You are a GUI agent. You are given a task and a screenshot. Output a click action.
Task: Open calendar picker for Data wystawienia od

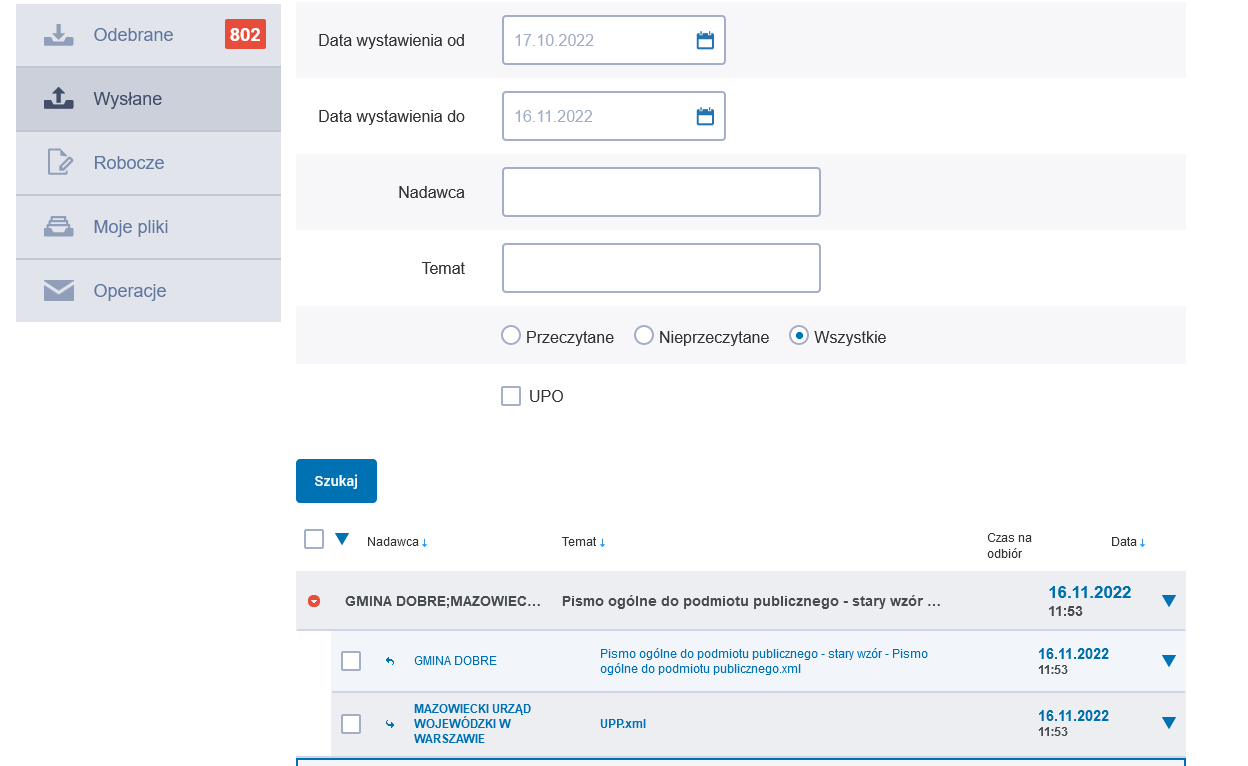tap(705, 41)
